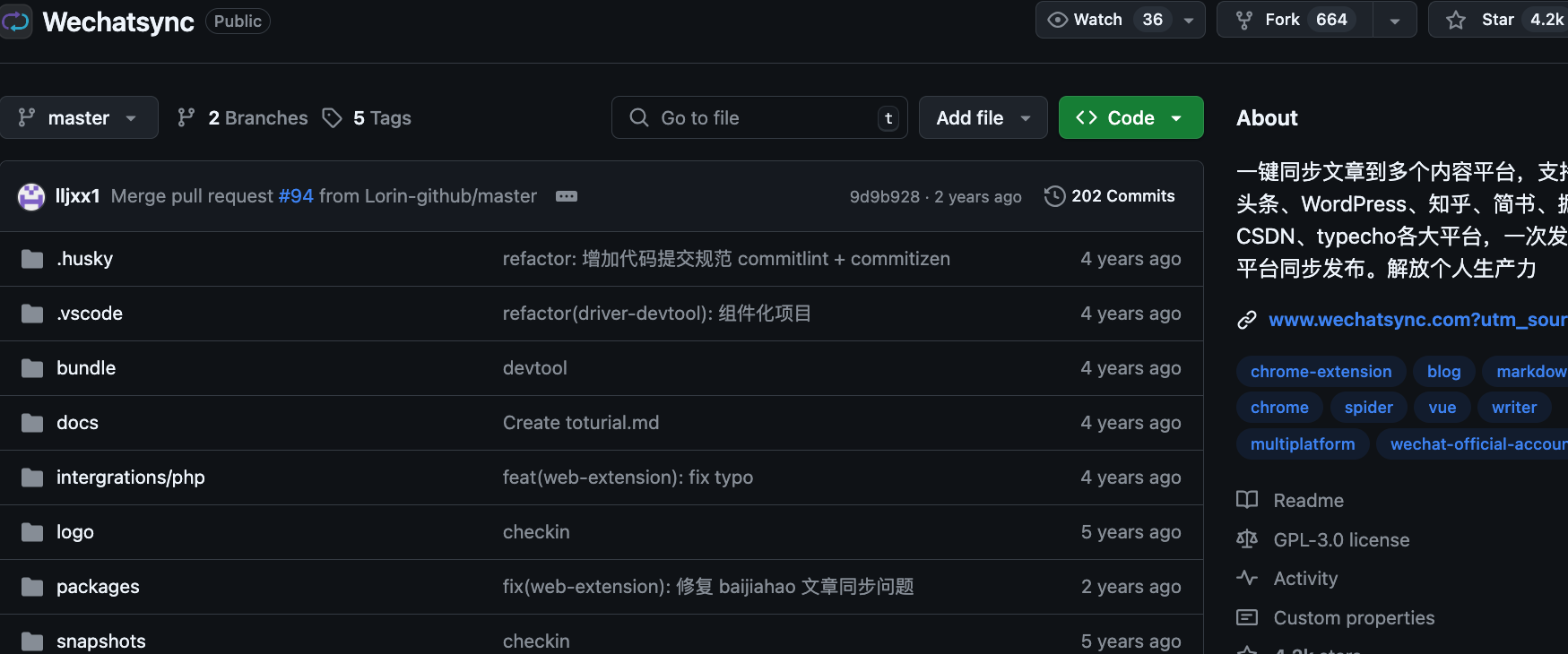Screen dimensions: 1568x654
Task: Click the packages folder icon
Action: [32, 587]
